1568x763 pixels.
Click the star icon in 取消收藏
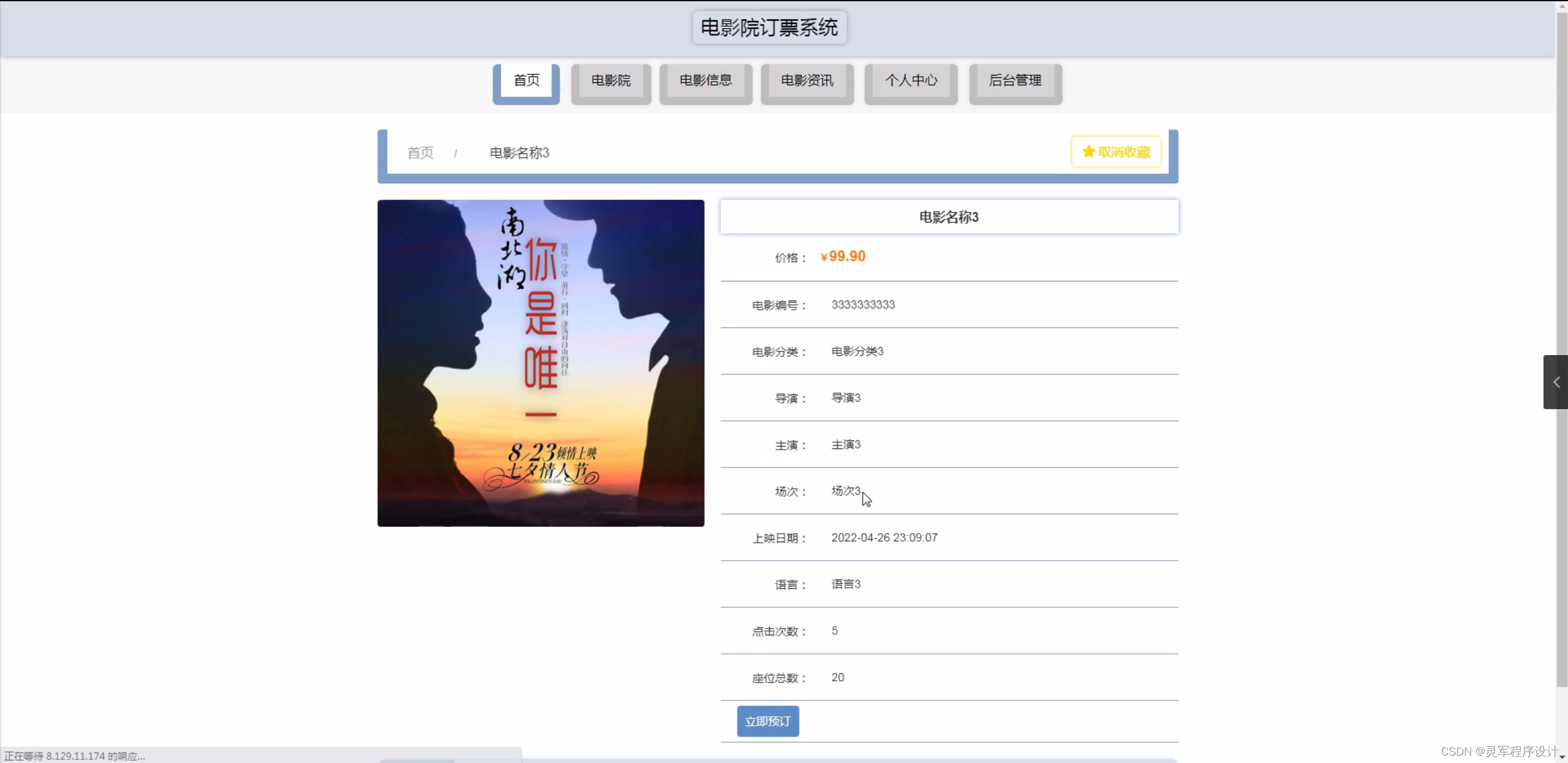click(1088, 151)
